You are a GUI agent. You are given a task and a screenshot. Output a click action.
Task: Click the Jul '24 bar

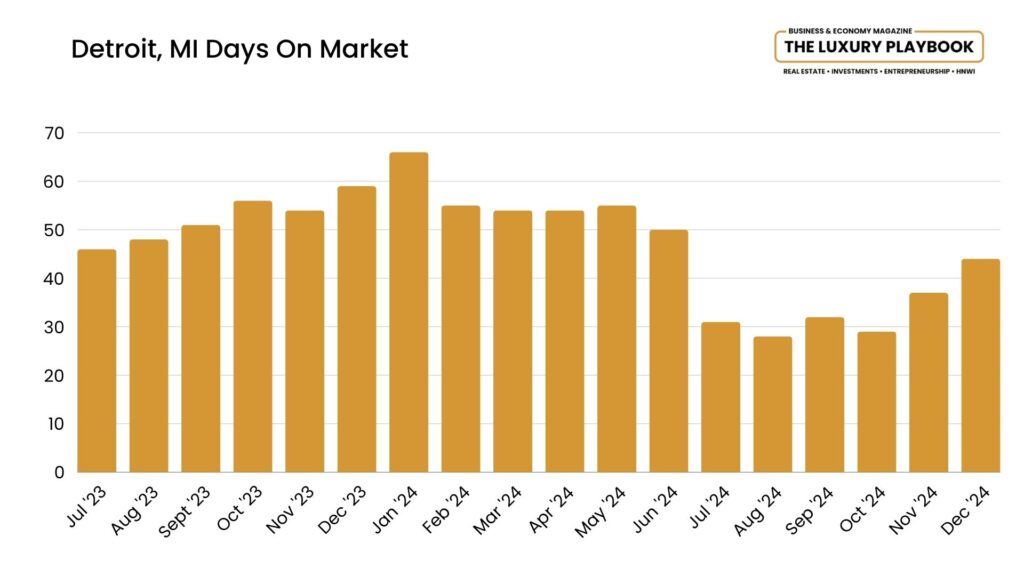(x=721, y=397)
